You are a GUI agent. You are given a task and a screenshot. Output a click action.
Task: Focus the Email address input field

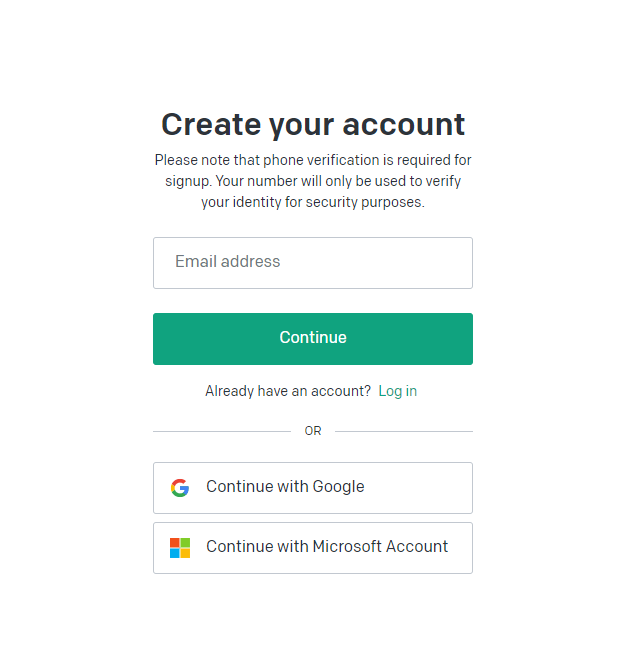point(313,263)
